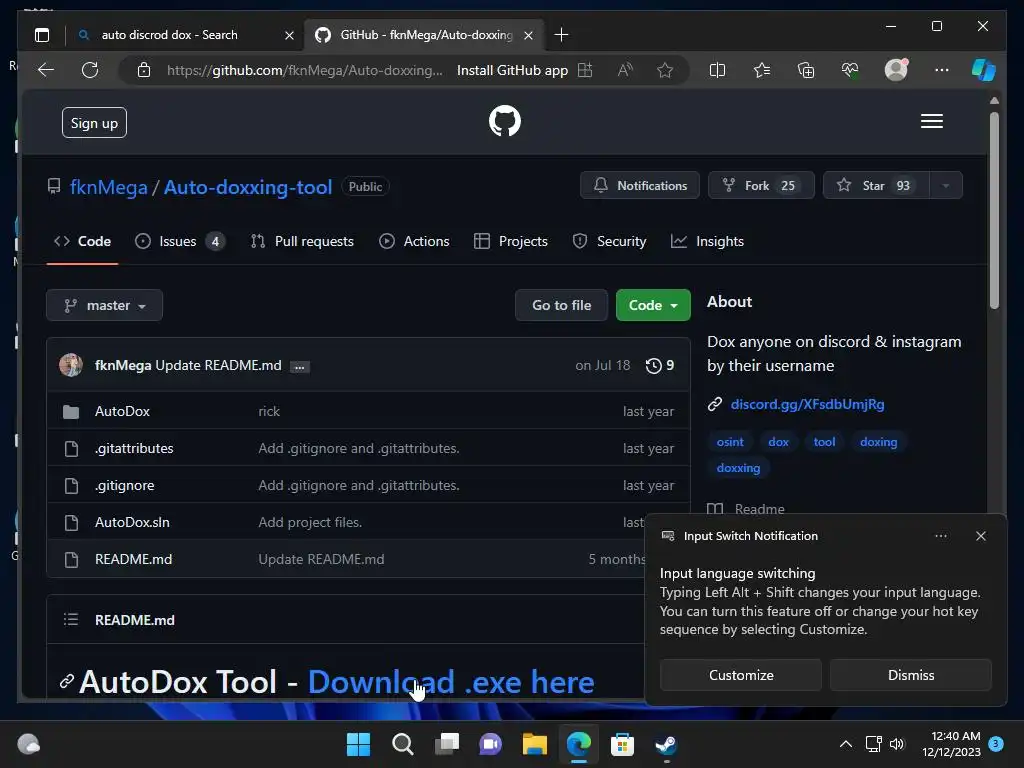Click the Notifications button
This screenshot has width=1024, height=768.
[x=640, y=185]
